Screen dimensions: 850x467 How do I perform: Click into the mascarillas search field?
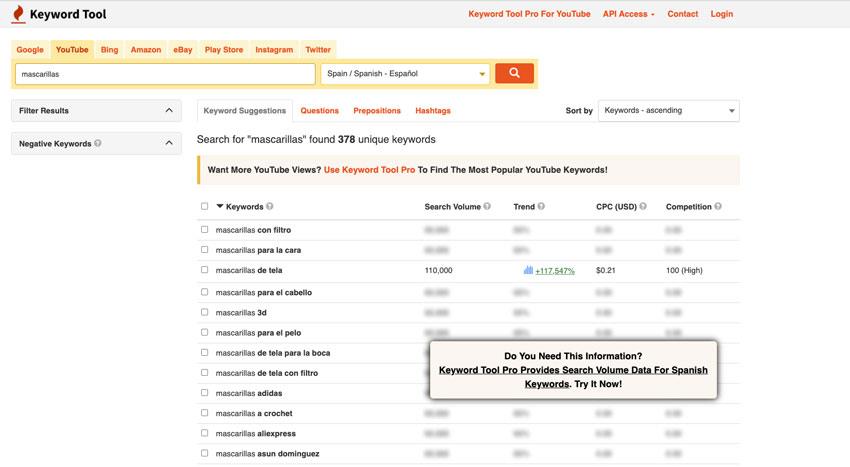tap(165, 74)
